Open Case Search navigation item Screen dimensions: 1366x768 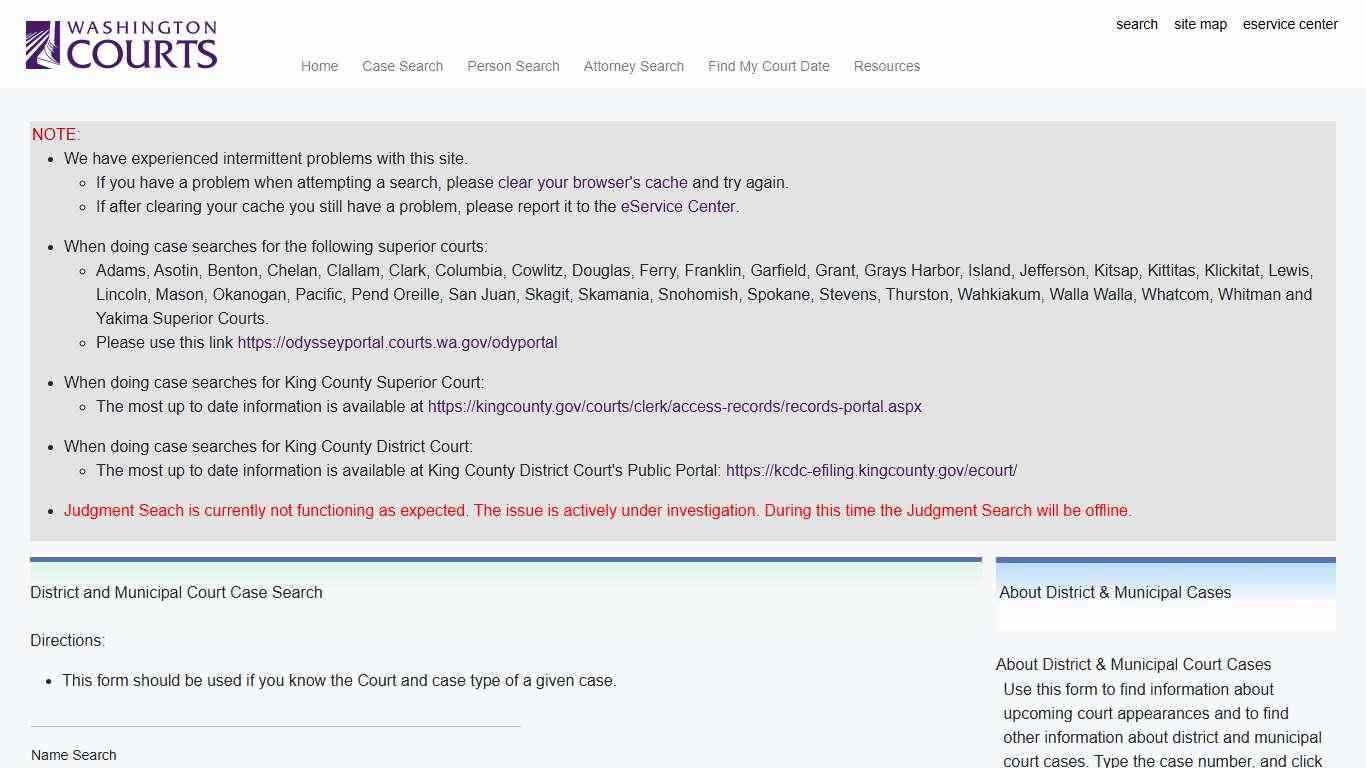[402, 66]
